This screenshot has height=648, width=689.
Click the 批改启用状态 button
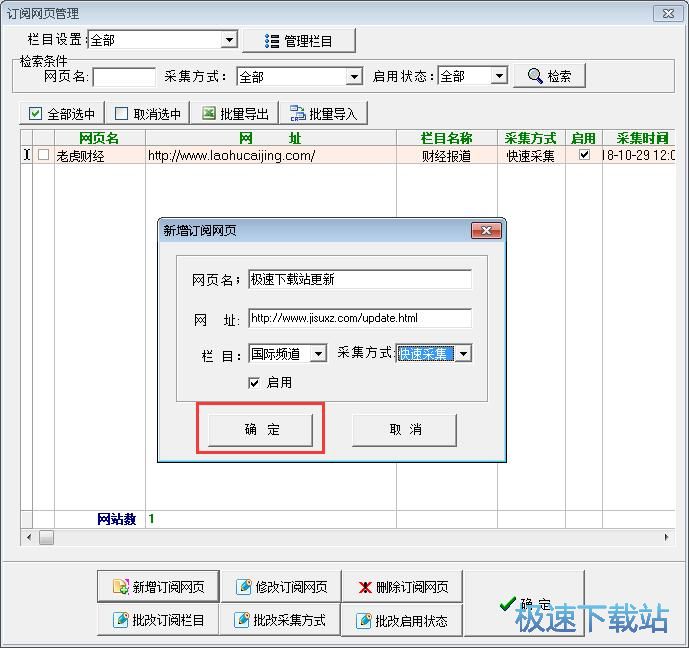pos(402,620)
